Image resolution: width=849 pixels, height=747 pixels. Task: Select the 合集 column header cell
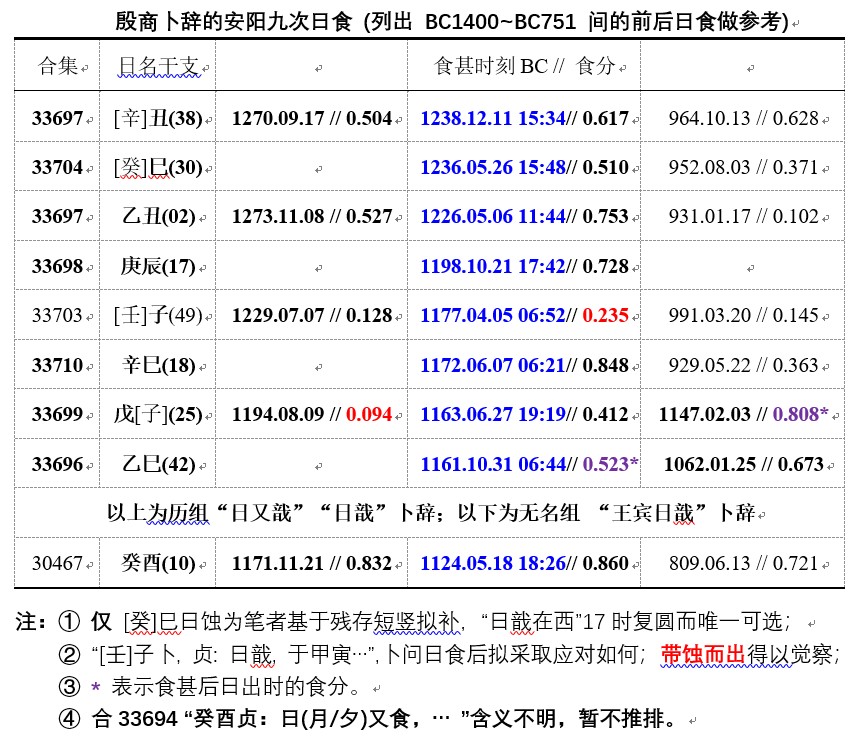(57, 66)
